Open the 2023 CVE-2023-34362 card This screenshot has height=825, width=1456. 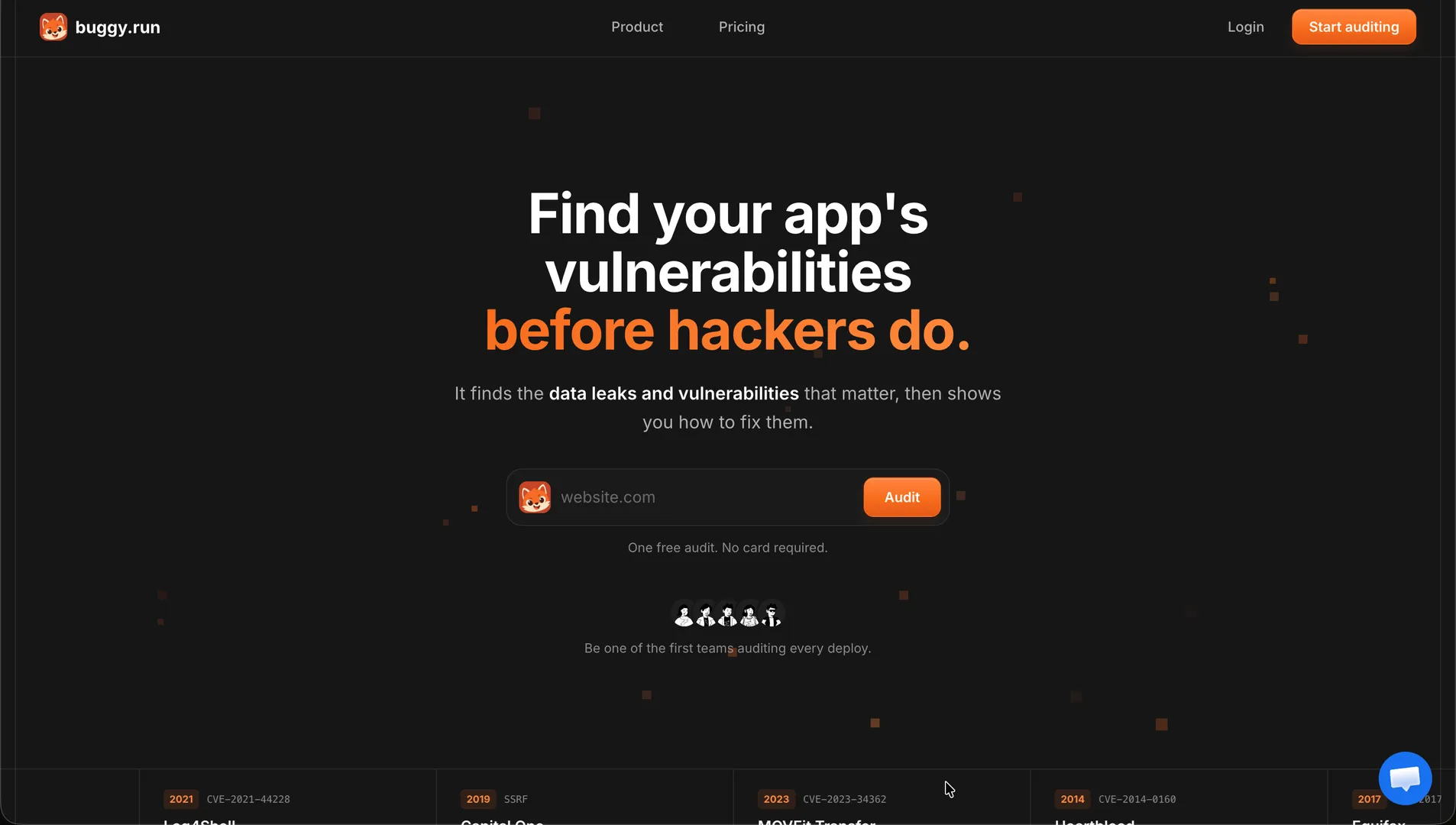pyautogui.click(x=882, y=797)
